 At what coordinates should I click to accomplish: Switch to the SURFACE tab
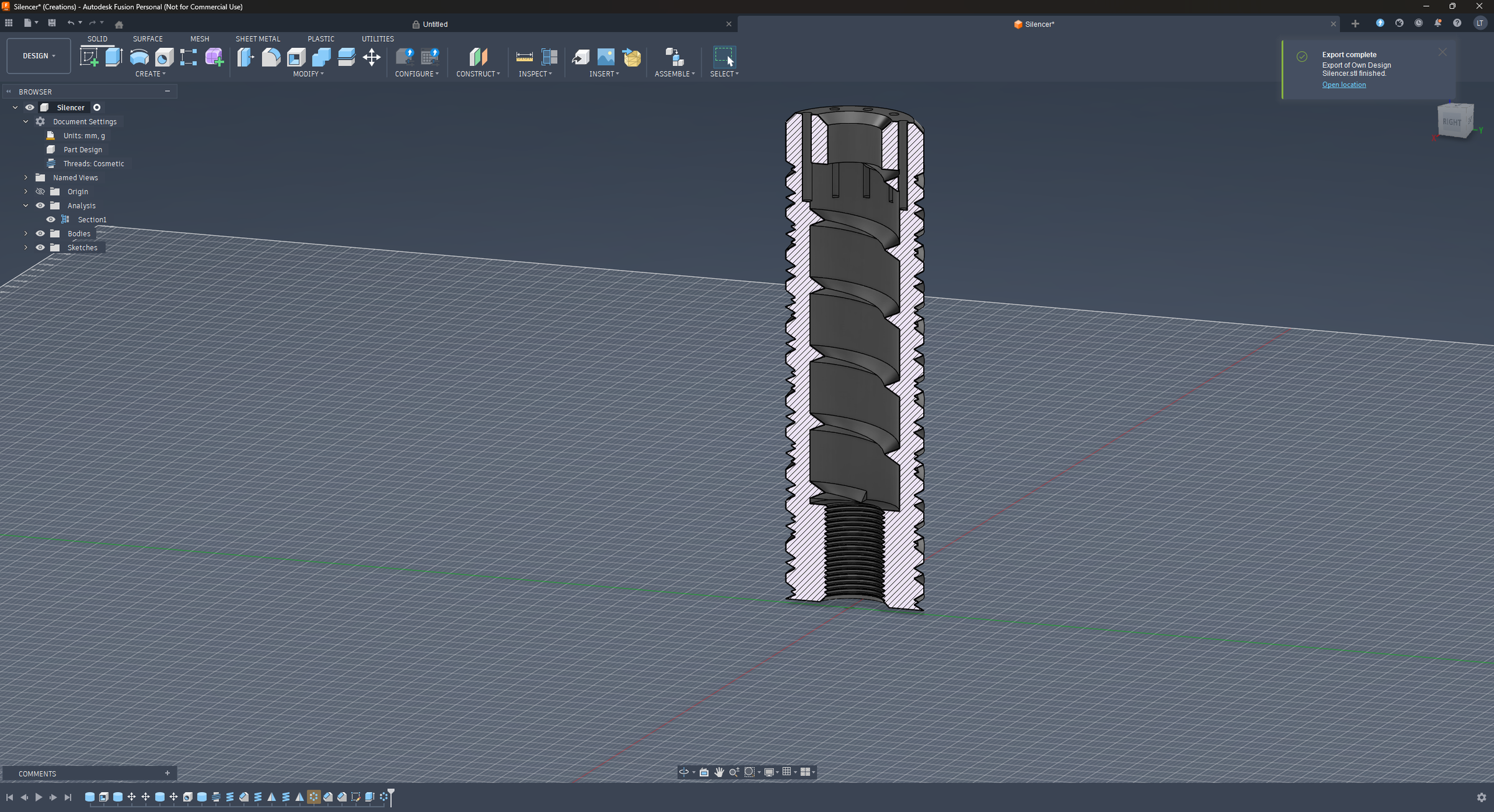148,39
